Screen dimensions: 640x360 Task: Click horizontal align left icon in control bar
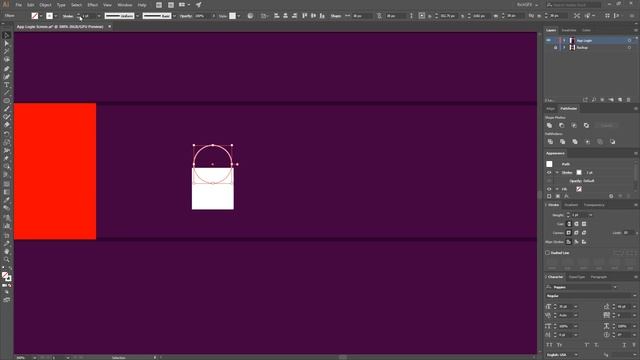[x=276, y=16]
